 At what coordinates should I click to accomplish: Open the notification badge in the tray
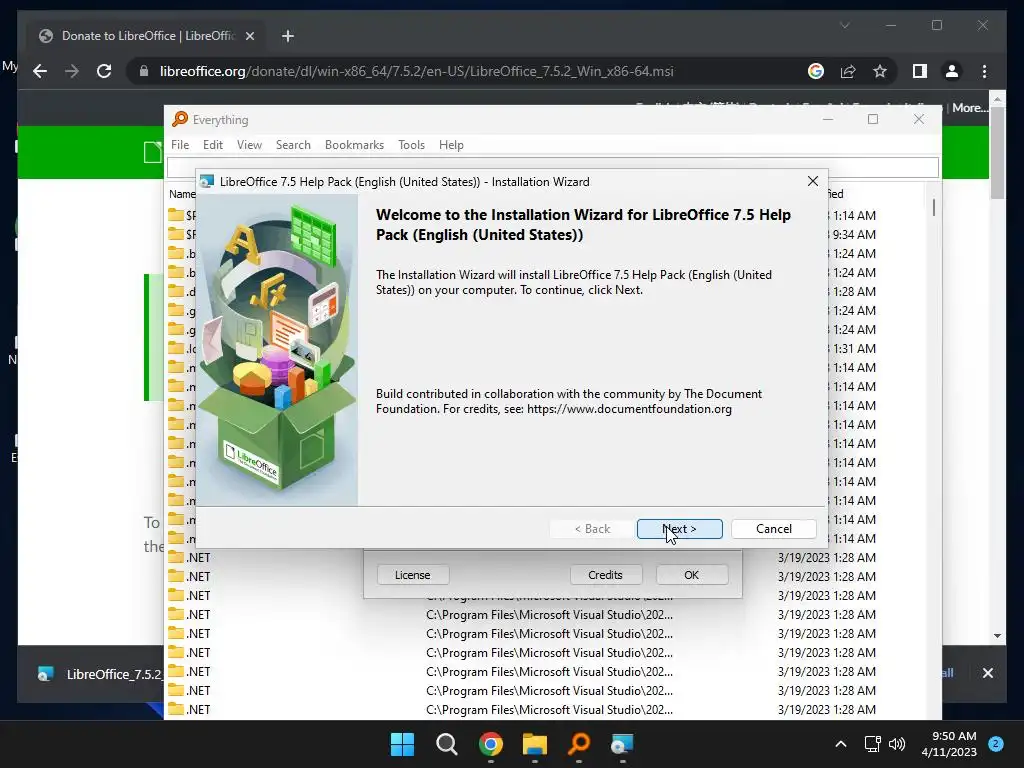tap(996, 744)
